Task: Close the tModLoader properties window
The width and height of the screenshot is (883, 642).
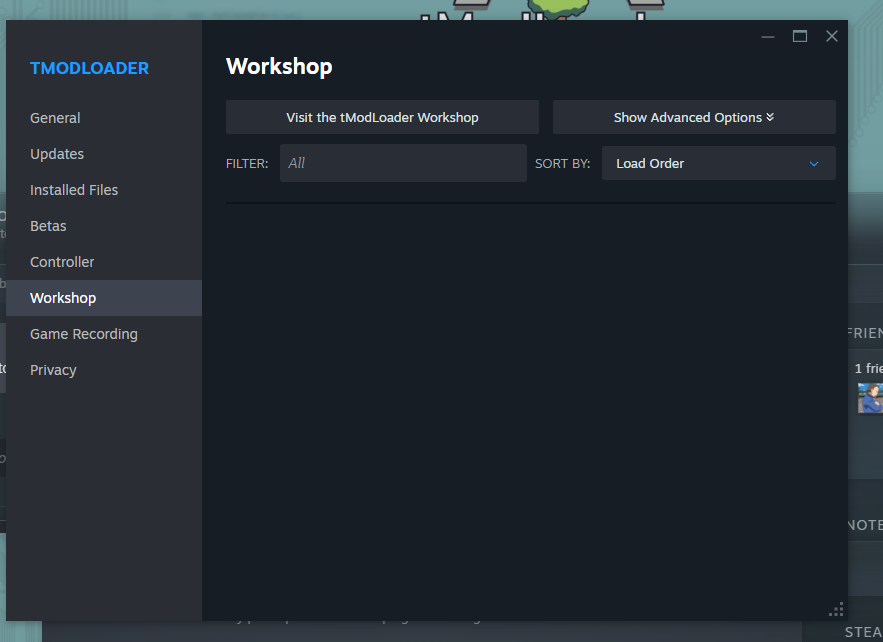Action: tap(832, 37)
